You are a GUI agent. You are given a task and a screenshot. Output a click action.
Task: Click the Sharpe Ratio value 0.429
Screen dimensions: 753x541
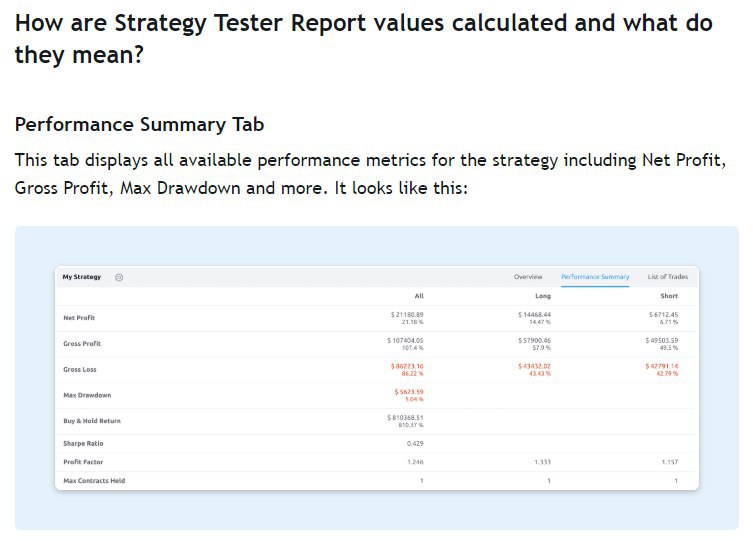pyautogui.click(x=415, y=443)
